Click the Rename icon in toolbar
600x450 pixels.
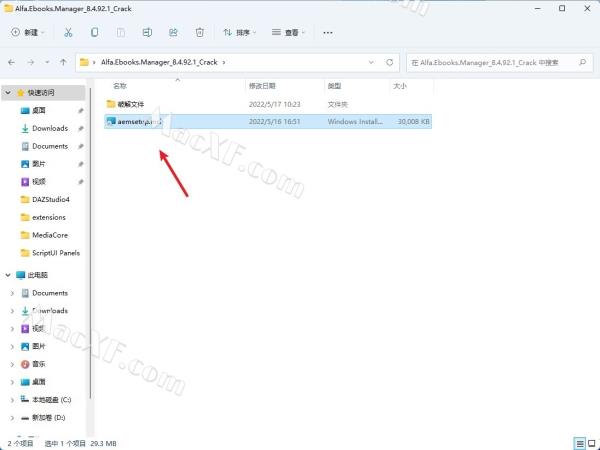(147, 32)
